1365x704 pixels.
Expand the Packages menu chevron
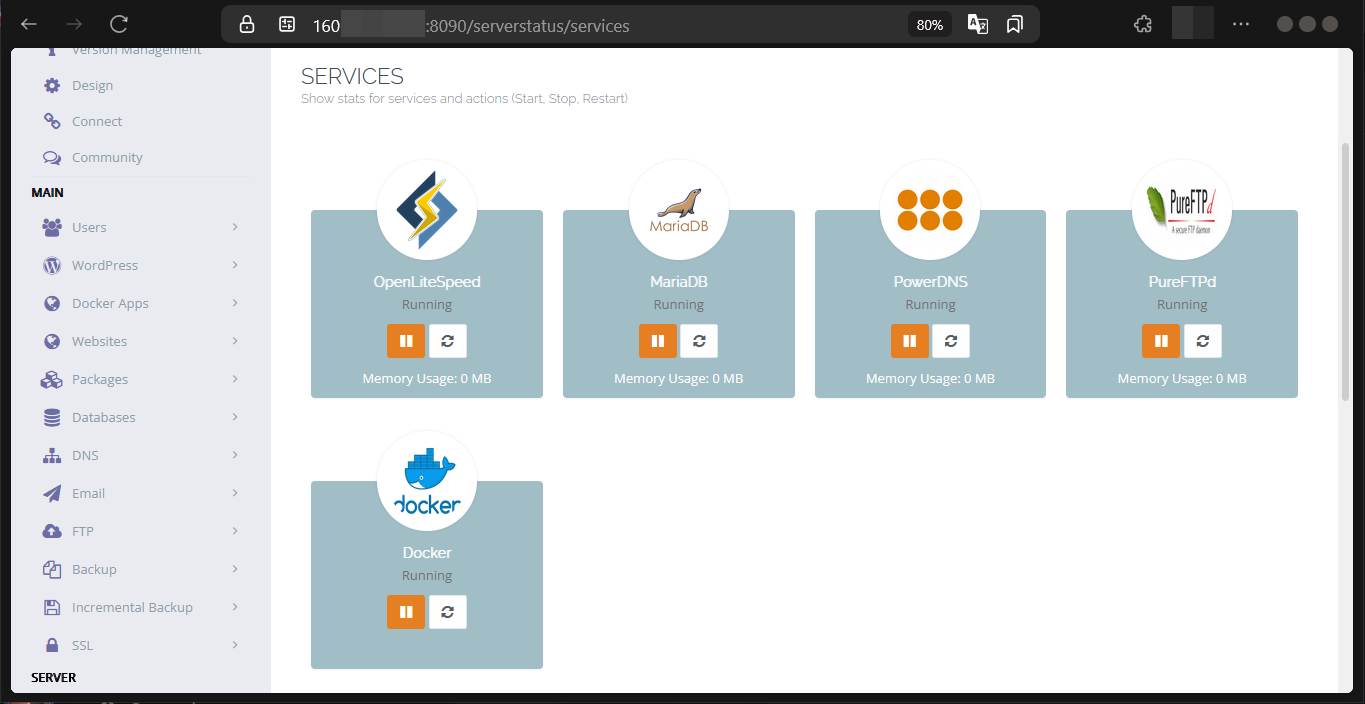(x=235, y=379)
